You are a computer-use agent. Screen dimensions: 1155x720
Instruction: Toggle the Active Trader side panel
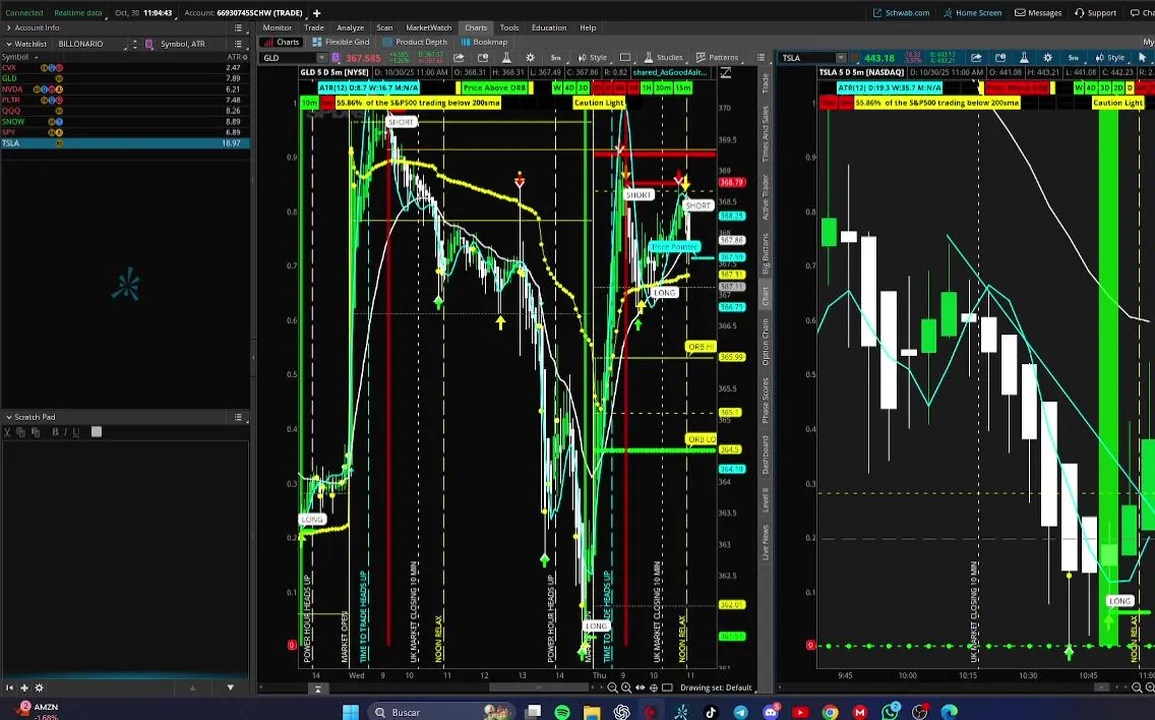pyautogui.click(x=765, y=197)
